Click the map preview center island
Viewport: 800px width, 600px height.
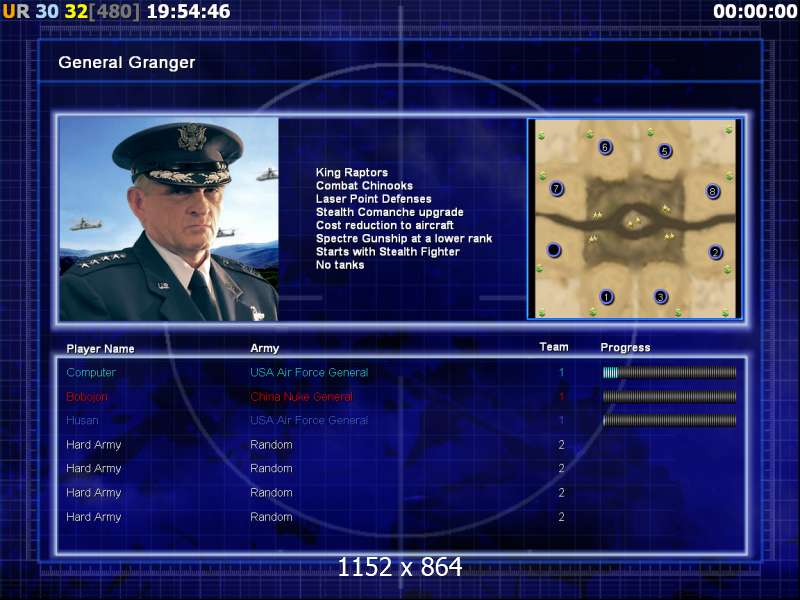(x=634, y=221)
